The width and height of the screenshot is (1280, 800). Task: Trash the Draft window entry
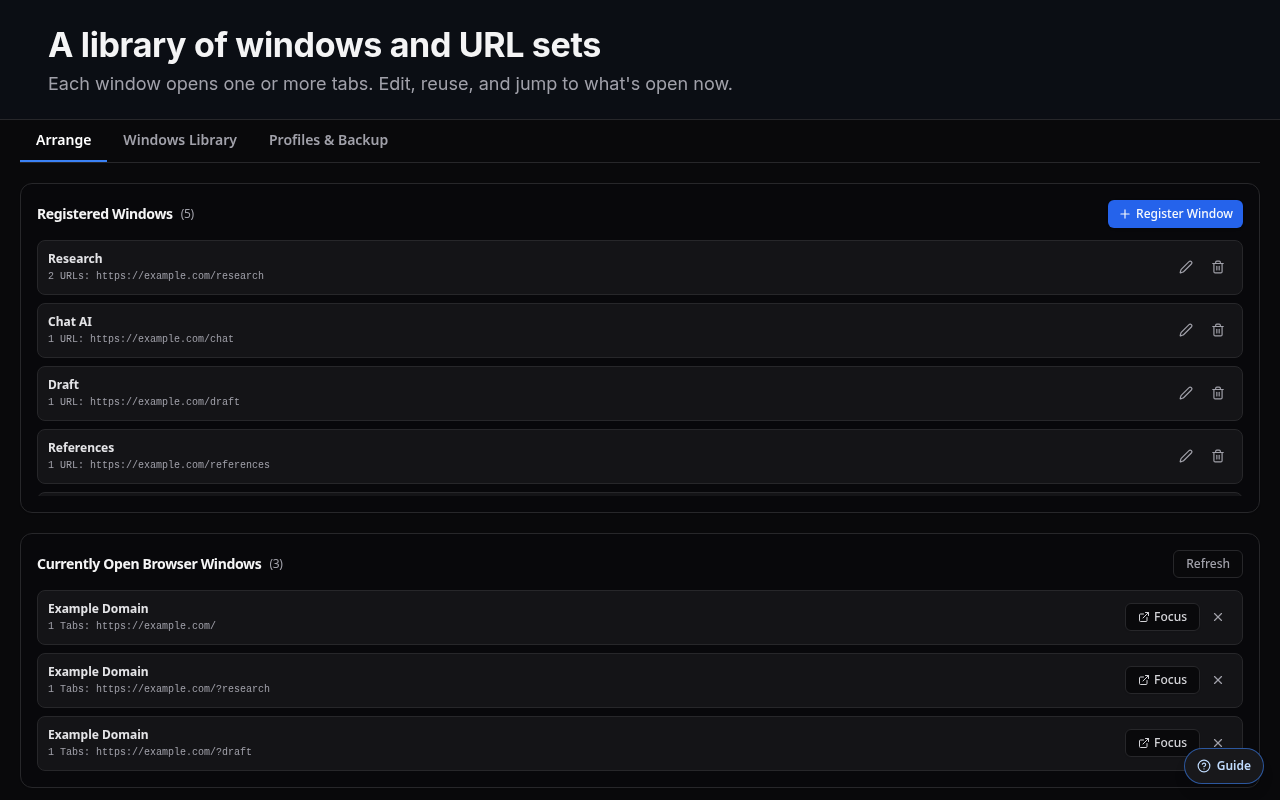pos(1218,393)
